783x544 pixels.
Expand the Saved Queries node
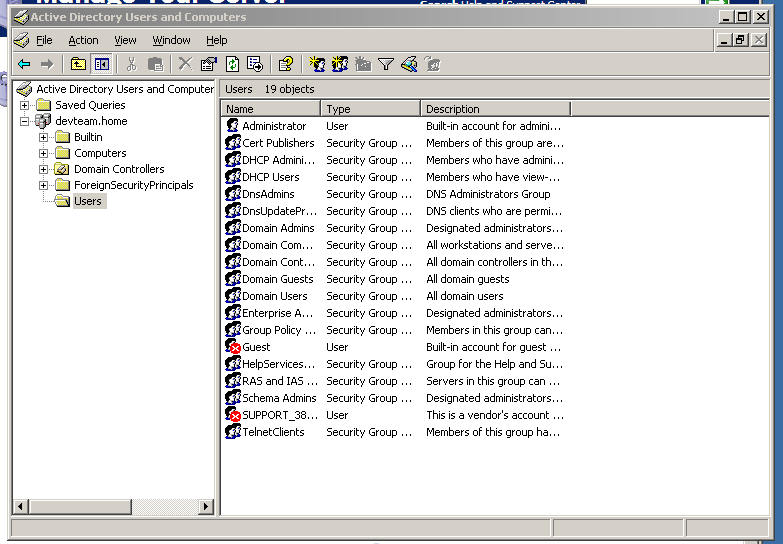click(x=25, y=105)
